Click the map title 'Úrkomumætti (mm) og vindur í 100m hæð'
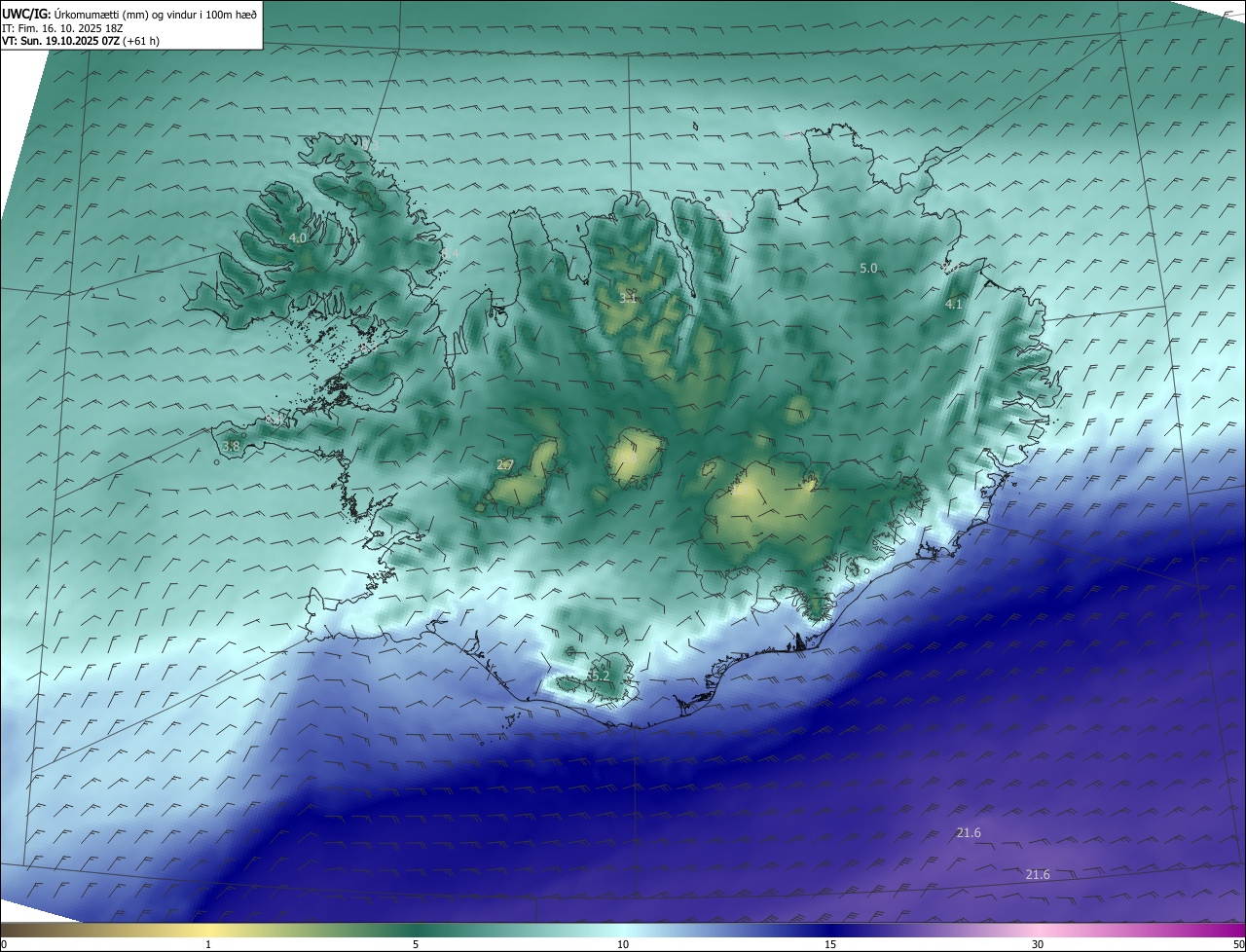The height and width of the screenshot is (952, 1246). tap(155, 15)
